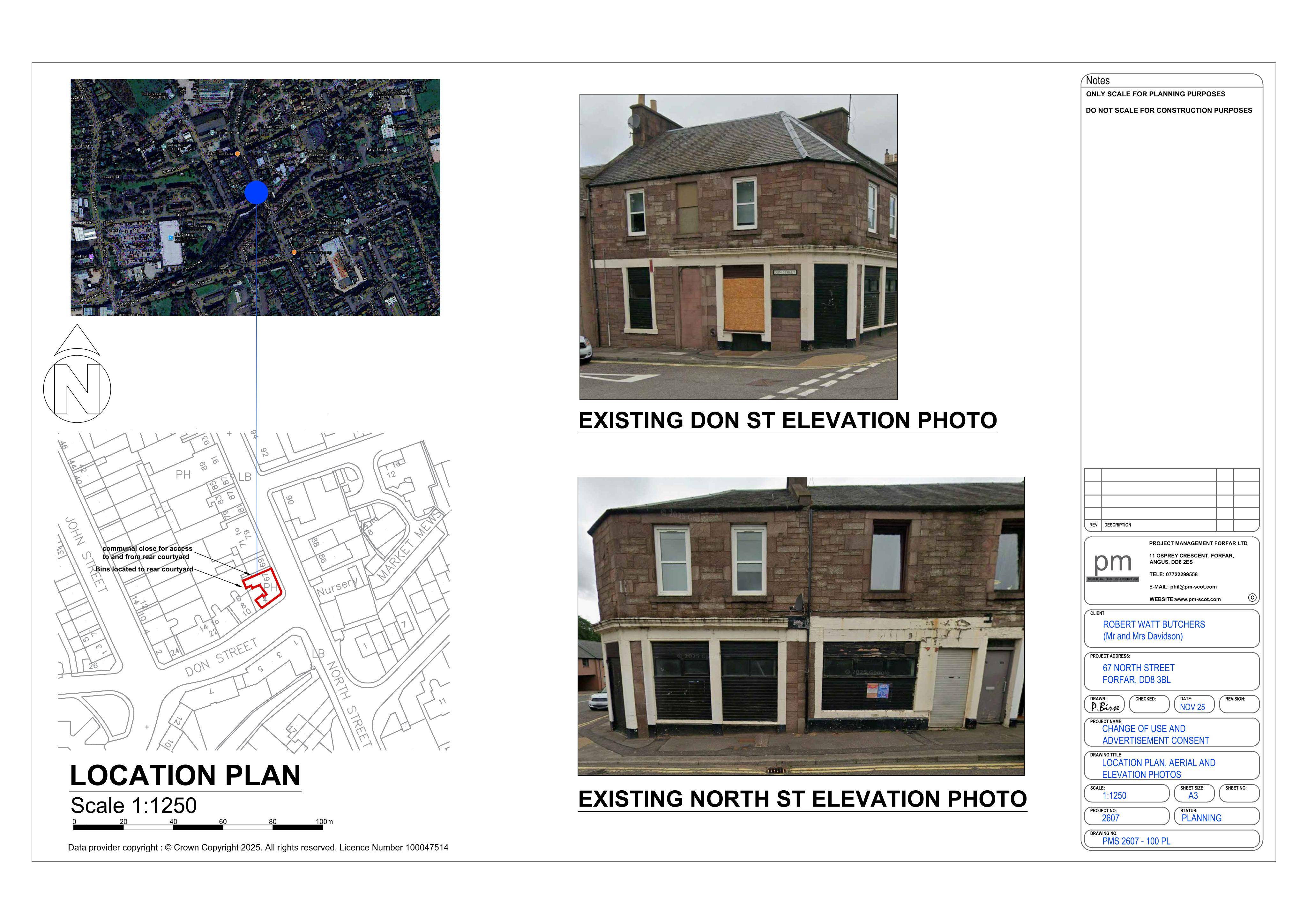Click date value 'NOV 25'
The height and width of the screenshot is (924, 1307).
click(1192, 707)
